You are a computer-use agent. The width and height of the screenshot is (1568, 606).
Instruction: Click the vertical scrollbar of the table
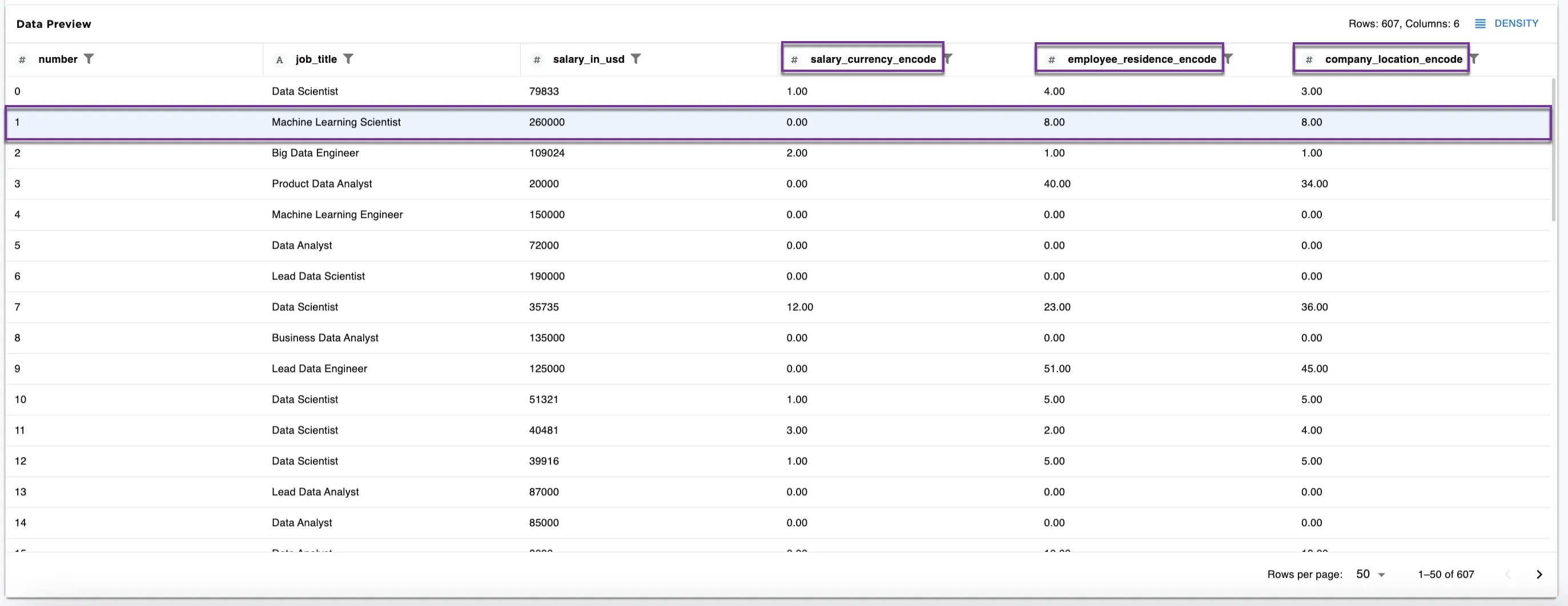[1553, 152]
